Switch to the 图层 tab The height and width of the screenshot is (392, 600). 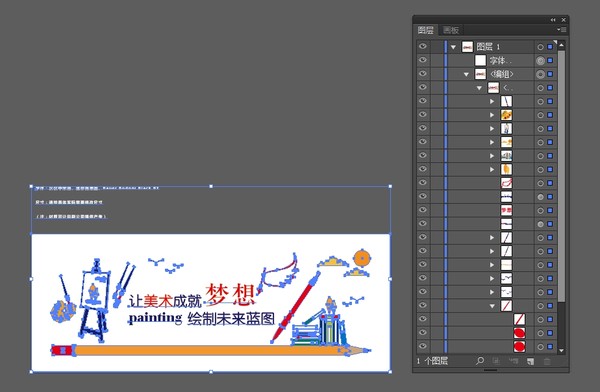[426, 30]
